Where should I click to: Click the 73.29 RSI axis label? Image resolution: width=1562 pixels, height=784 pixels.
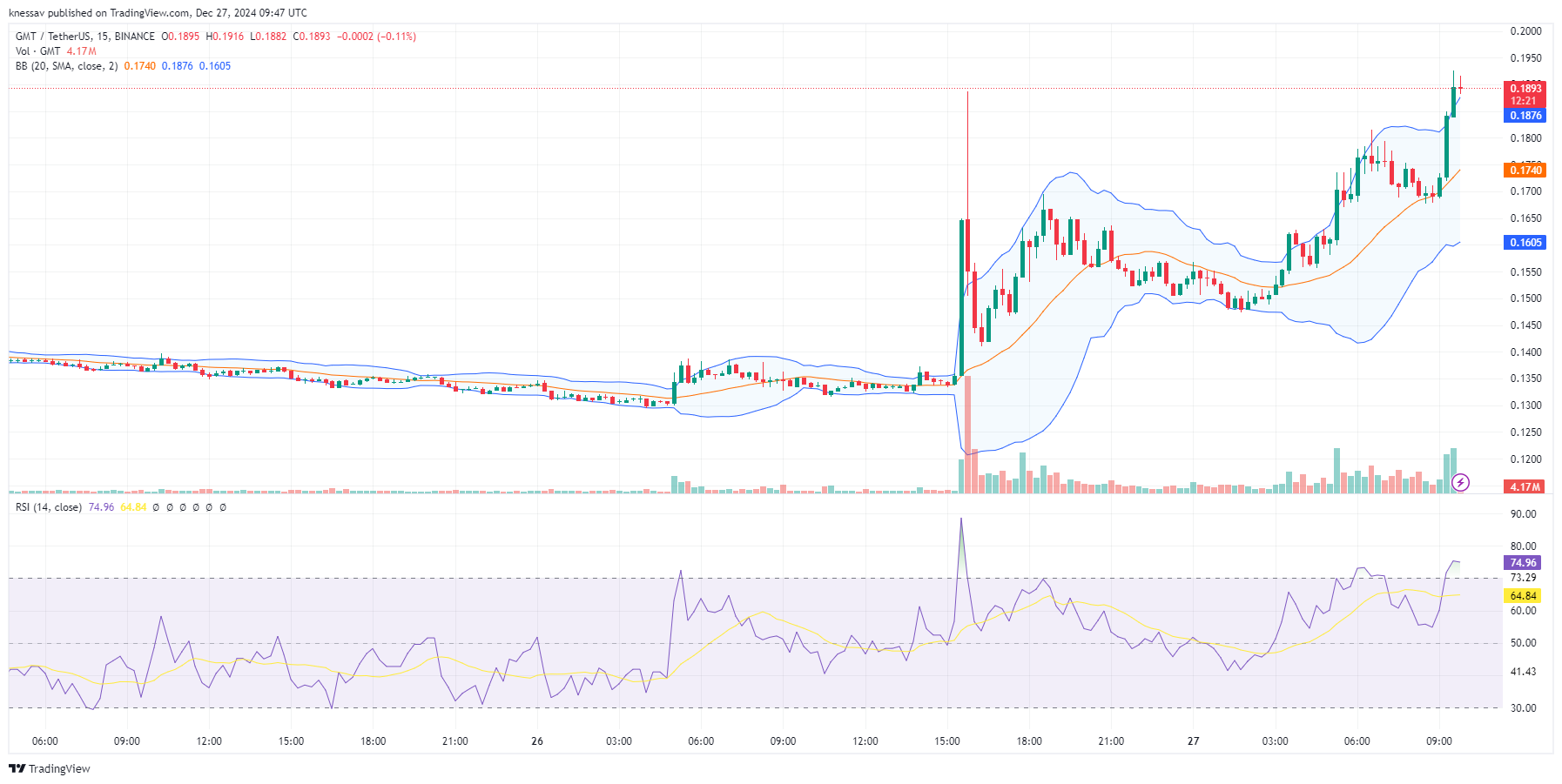click(1523, 578)
